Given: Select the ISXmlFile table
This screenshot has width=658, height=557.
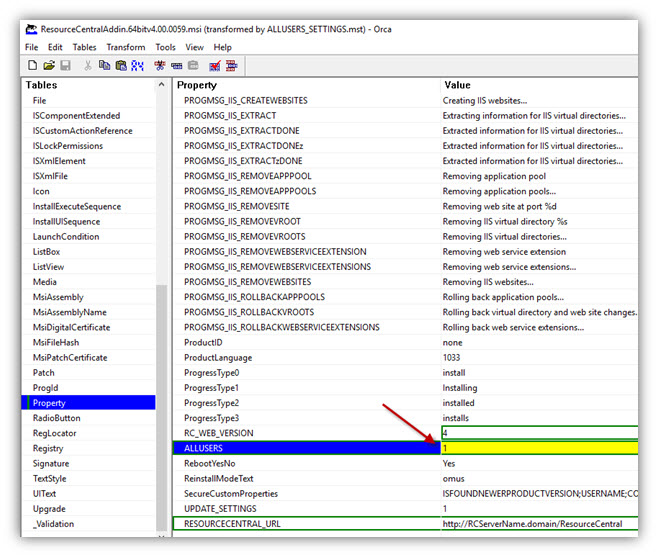Looking at the screenshot, I should [50, 176].
